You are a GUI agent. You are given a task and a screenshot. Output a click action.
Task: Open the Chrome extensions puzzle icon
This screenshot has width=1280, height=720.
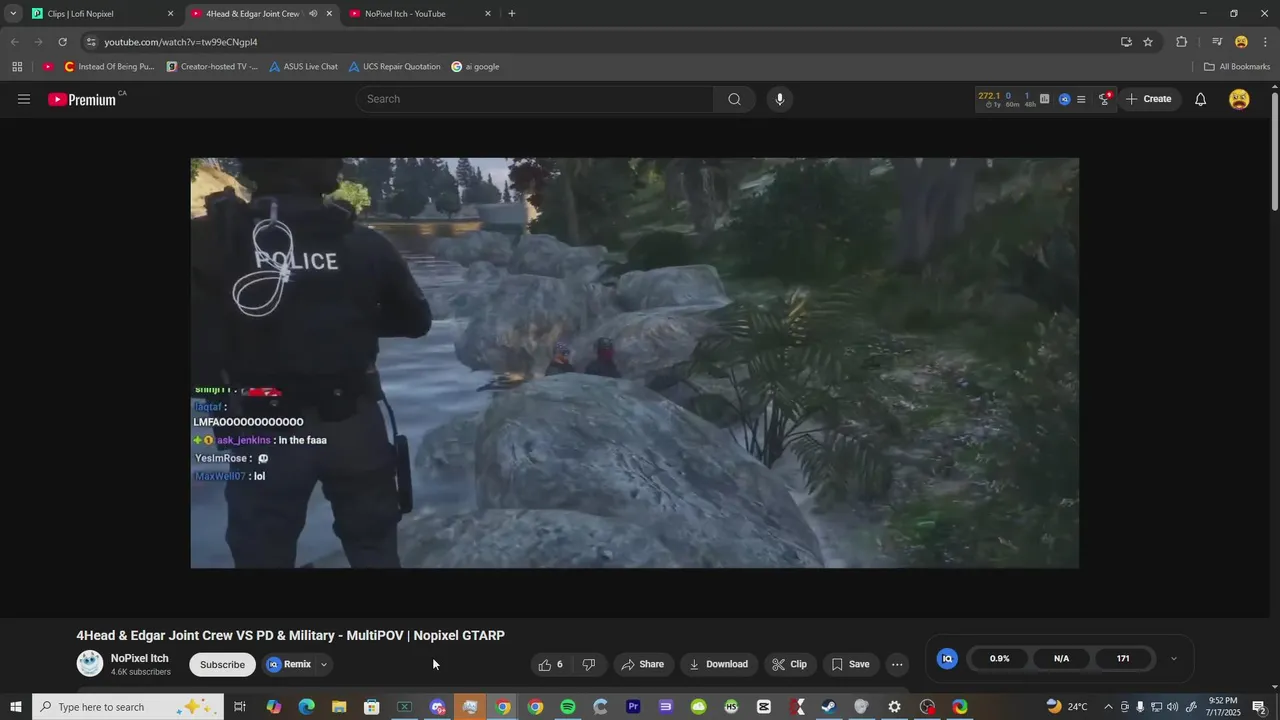tap(1182, 42)
